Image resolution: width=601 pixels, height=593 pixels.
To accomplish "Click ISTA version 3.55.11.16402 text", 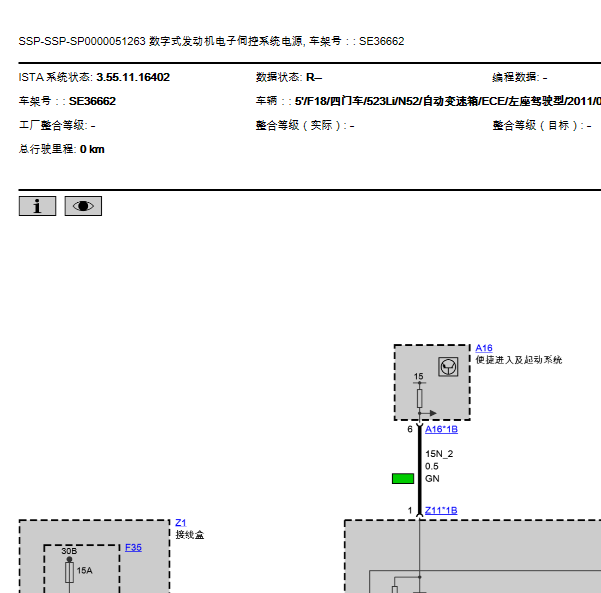I will (133, 77).
